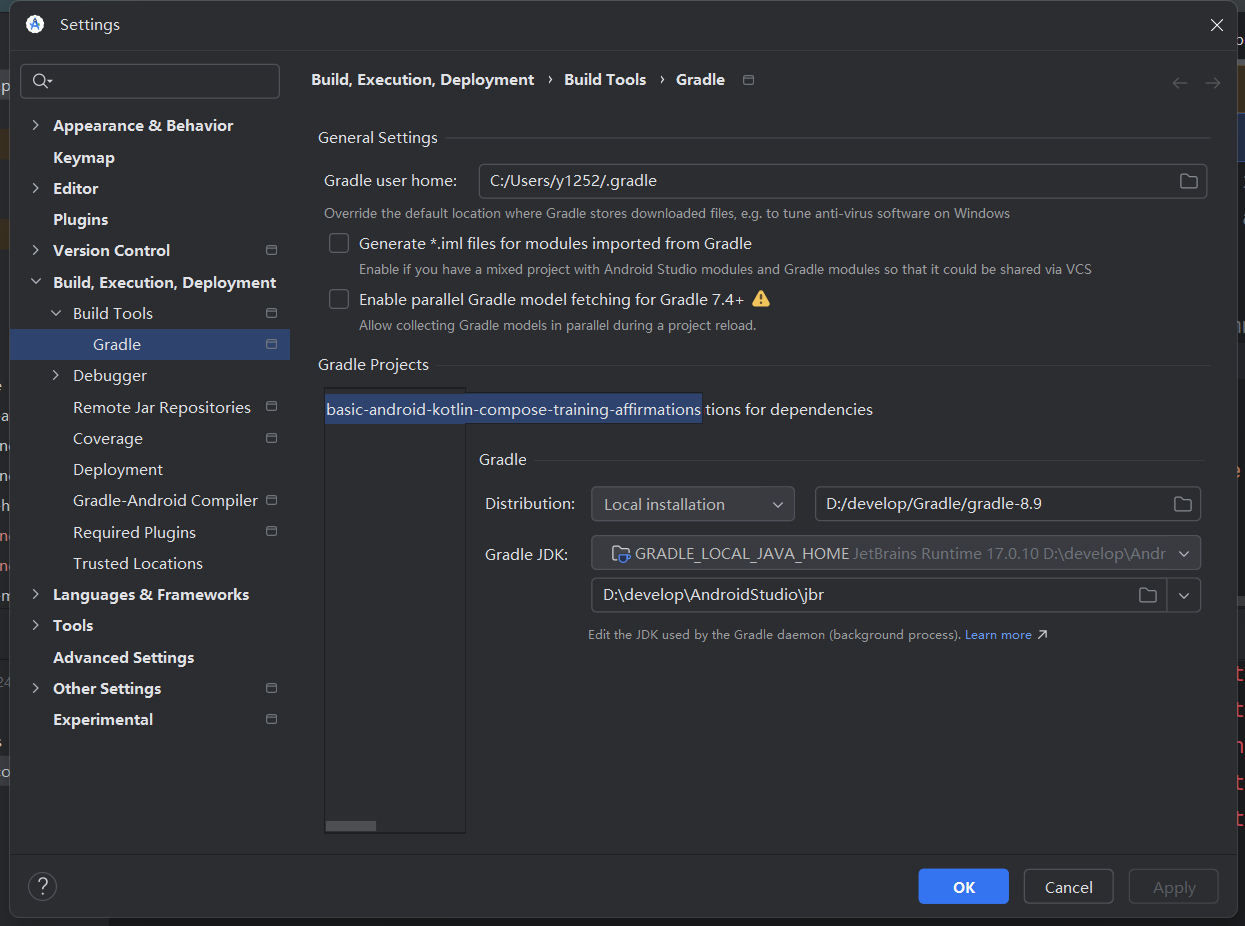Go back with the left arrow icon
Screen dimensions: 1245x926
(x=1180, y=83)
